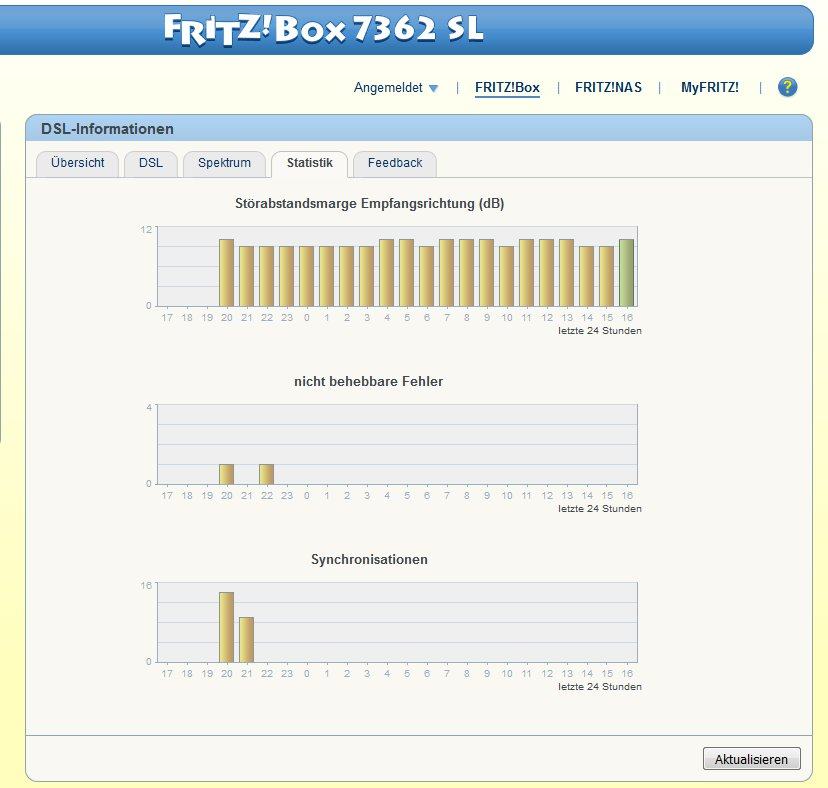Open the Feedback tab
The image size is (828, 788).
click(x=394, y=163)
